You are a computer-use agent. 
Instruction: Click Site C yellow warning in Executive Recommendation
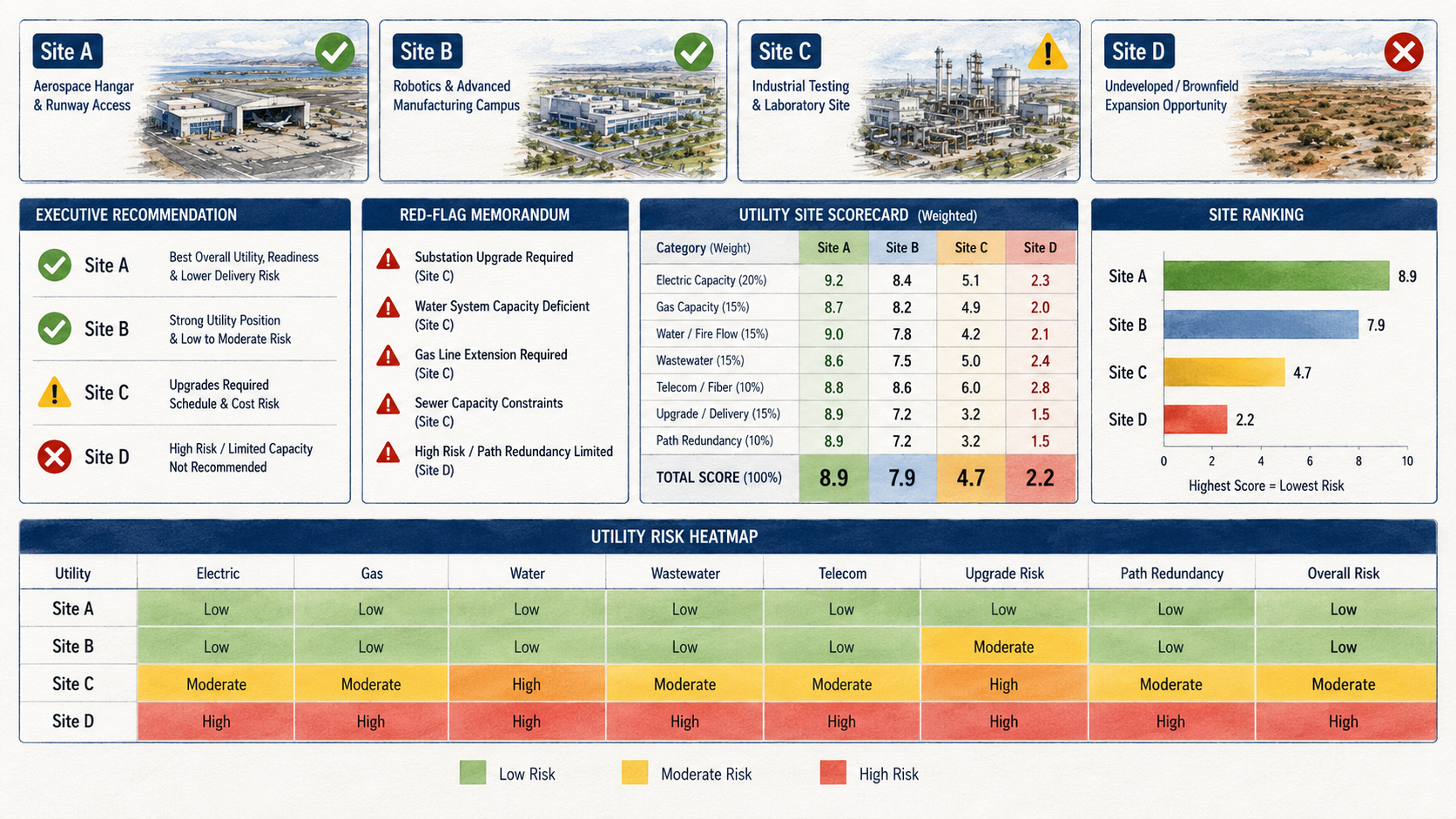[x=55, y=393]
